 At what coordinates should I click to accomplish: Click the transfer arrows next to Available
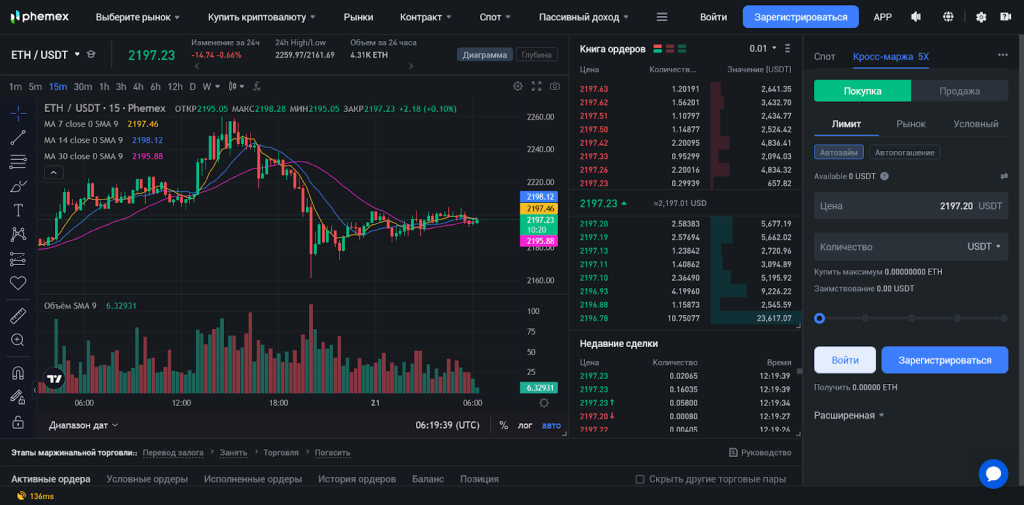(x=1004, y=176)
